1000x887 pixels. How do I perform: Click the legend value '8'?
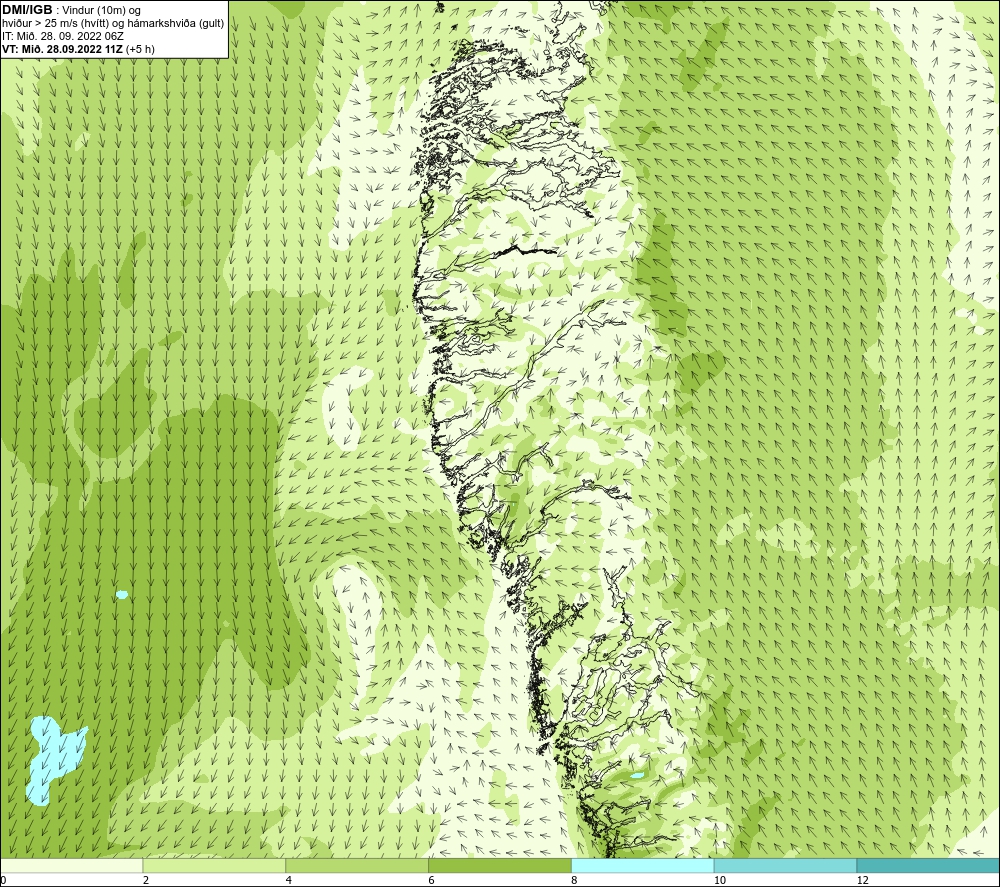pos(575,881)
